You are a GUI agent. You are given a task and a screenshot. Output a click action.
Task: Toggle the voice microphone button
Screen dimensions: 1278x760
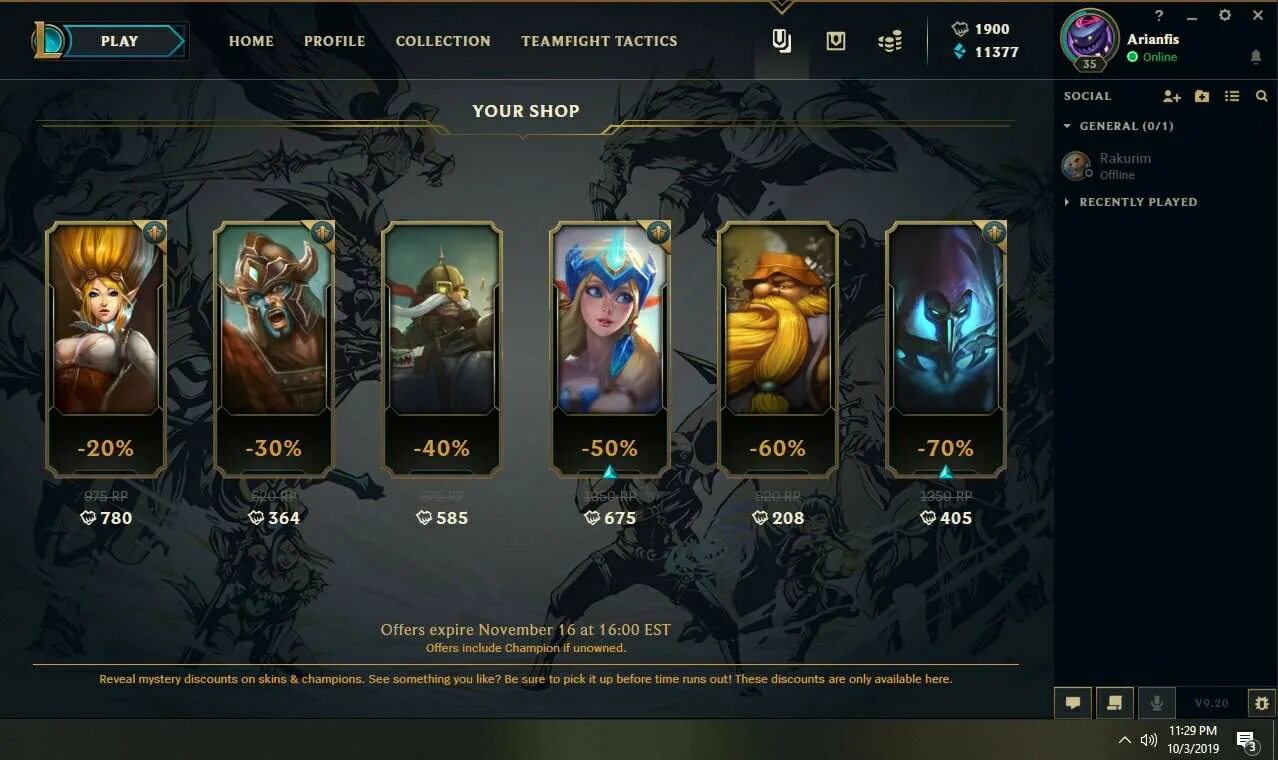pyautogui.click(x=1157, y=703)
